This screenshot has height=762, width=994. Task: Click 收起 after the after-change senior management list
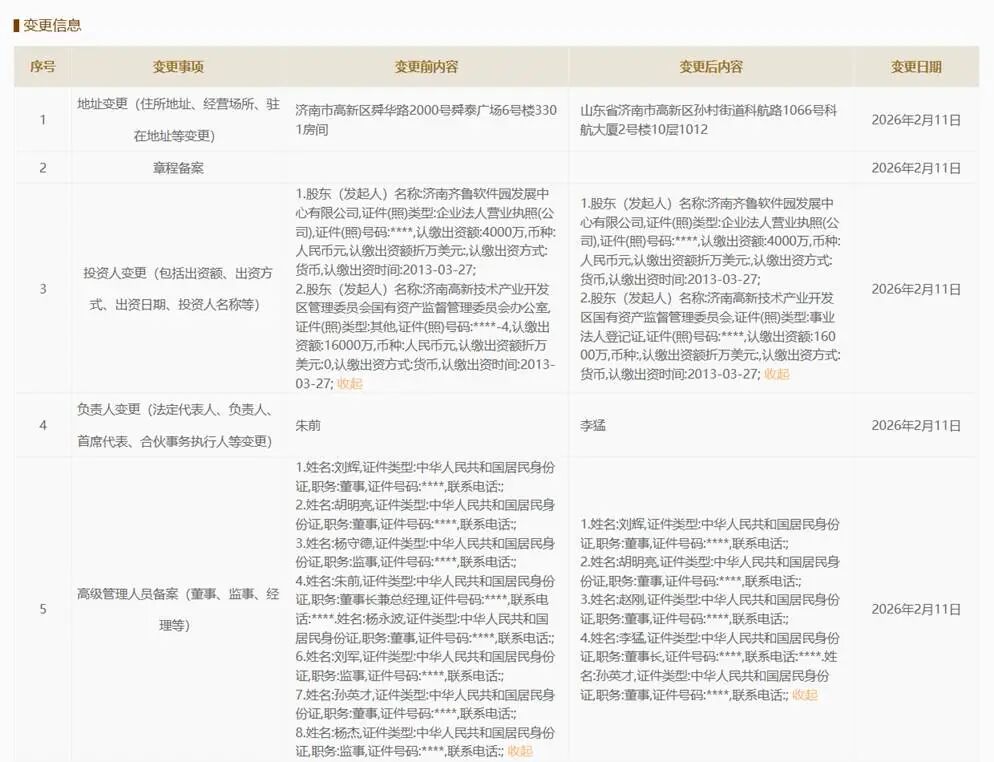click(x=804, y=695)
